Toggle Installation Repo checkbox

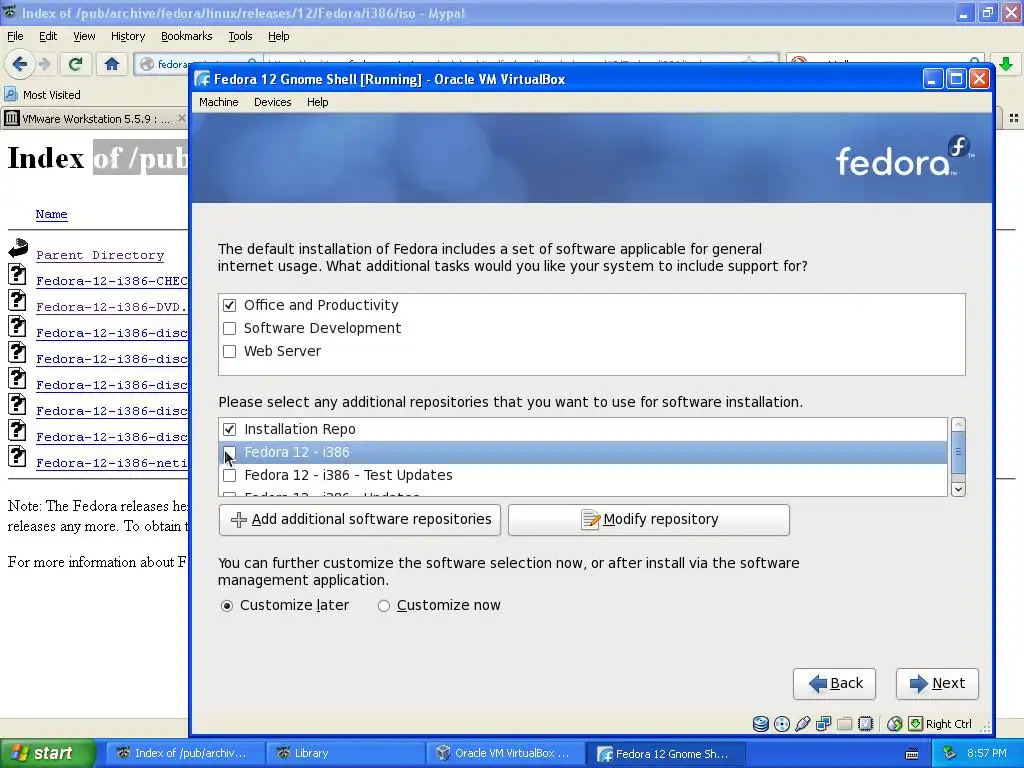[x=229, y=429]
